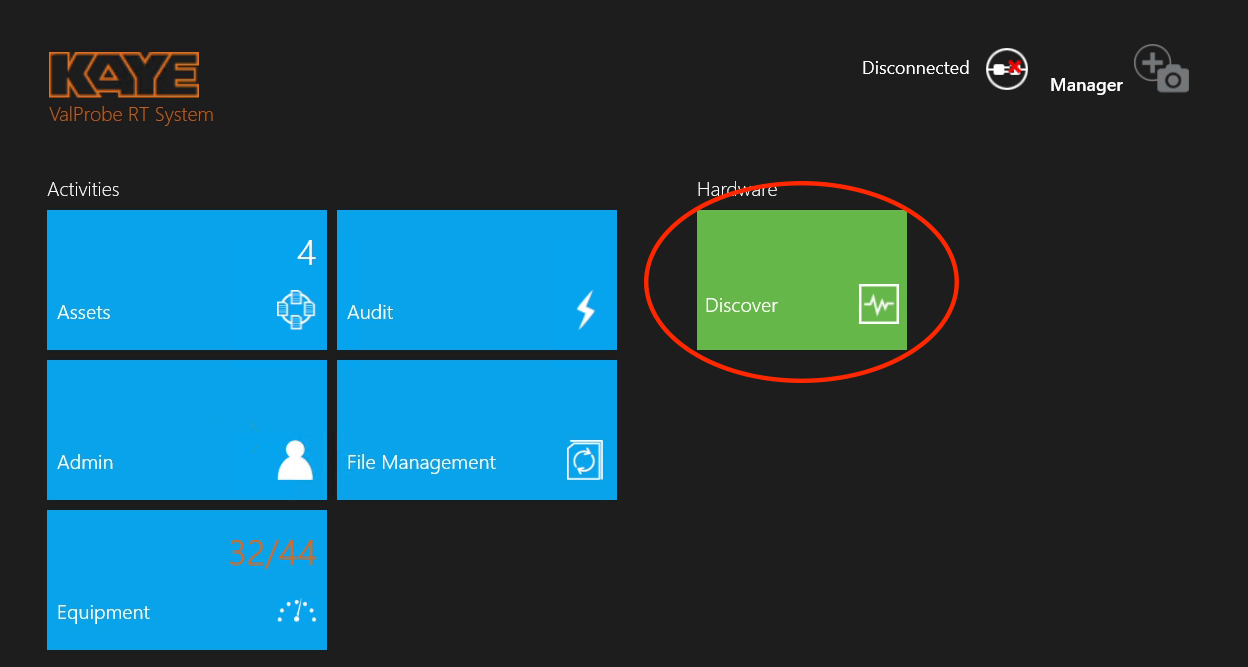Open the Audit tile label

point(370,313)
